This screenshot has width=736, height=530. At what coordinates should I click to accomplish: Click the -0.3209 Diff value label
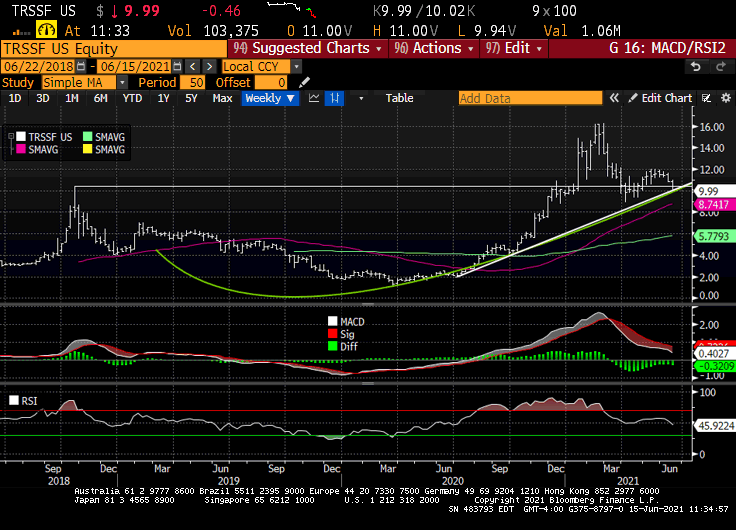pyautogui.click(x=714, y=366)
